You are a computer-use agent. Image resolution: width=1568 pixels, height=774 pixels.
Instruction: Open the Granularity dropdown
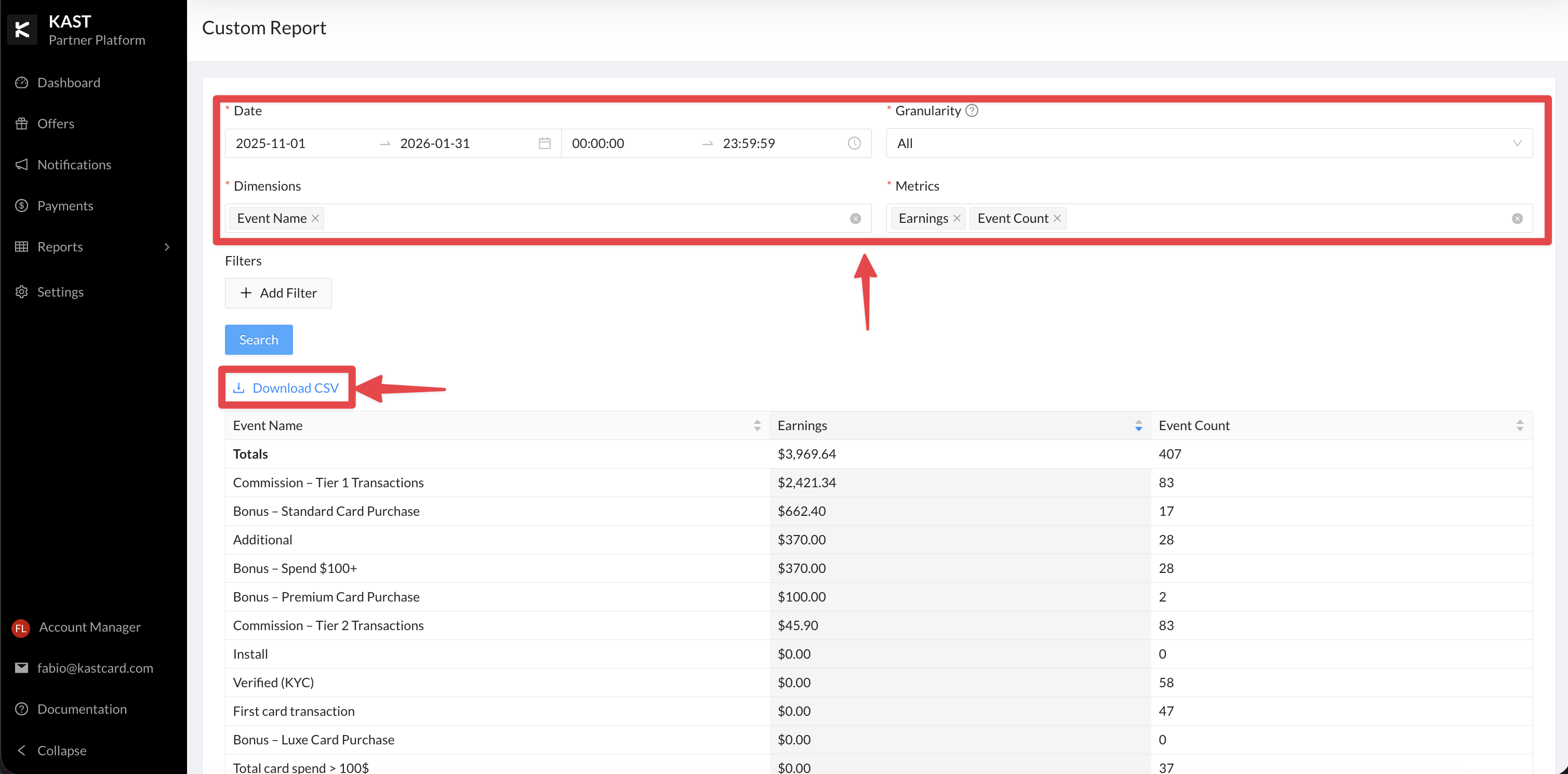[x=1209, y=143]
